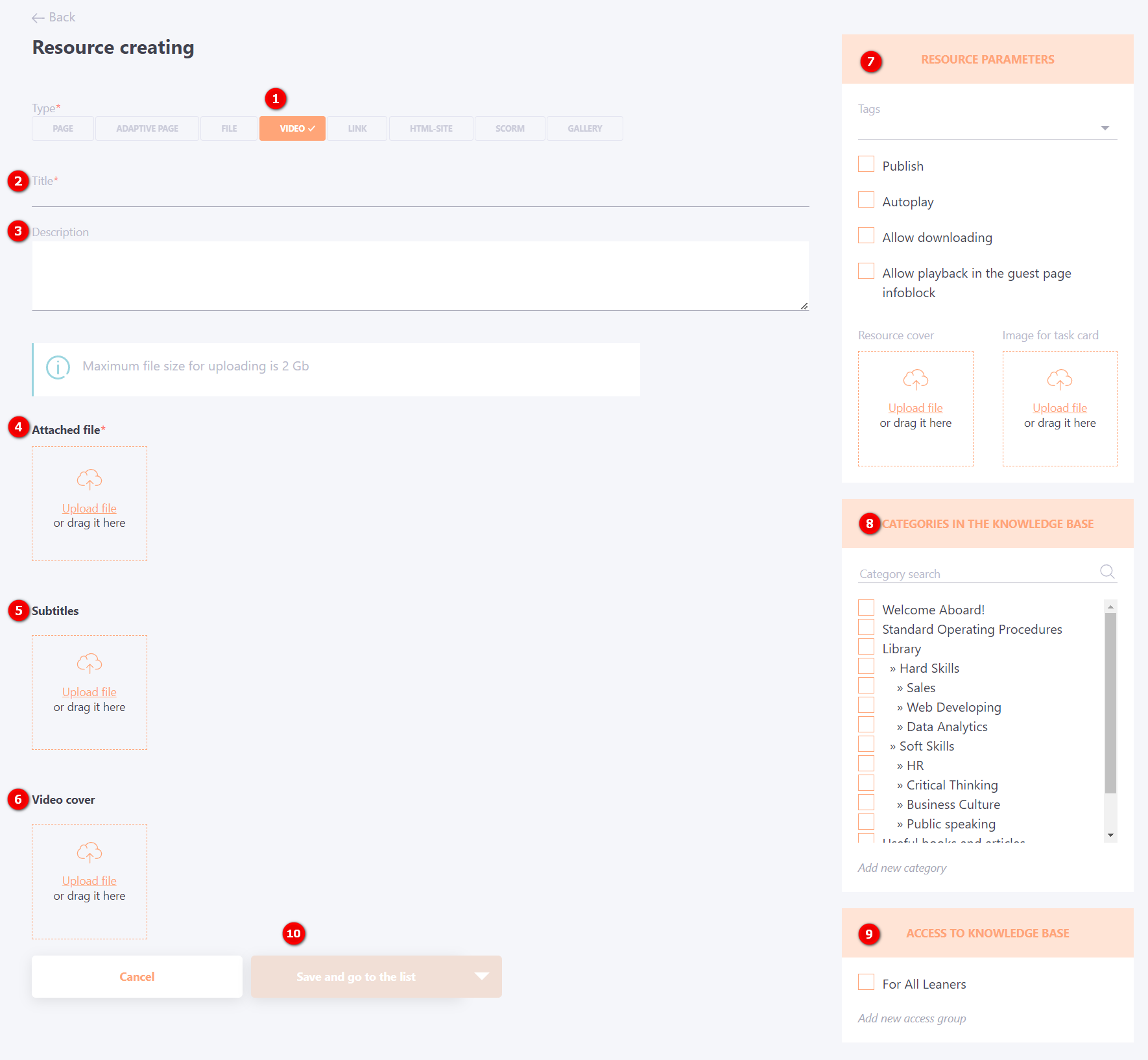The width and height of the screenshot is (1148, 1060).
Task: Click the cloud upload icon under Video cover
Action: pyautogui.click(x=90, y=852)
